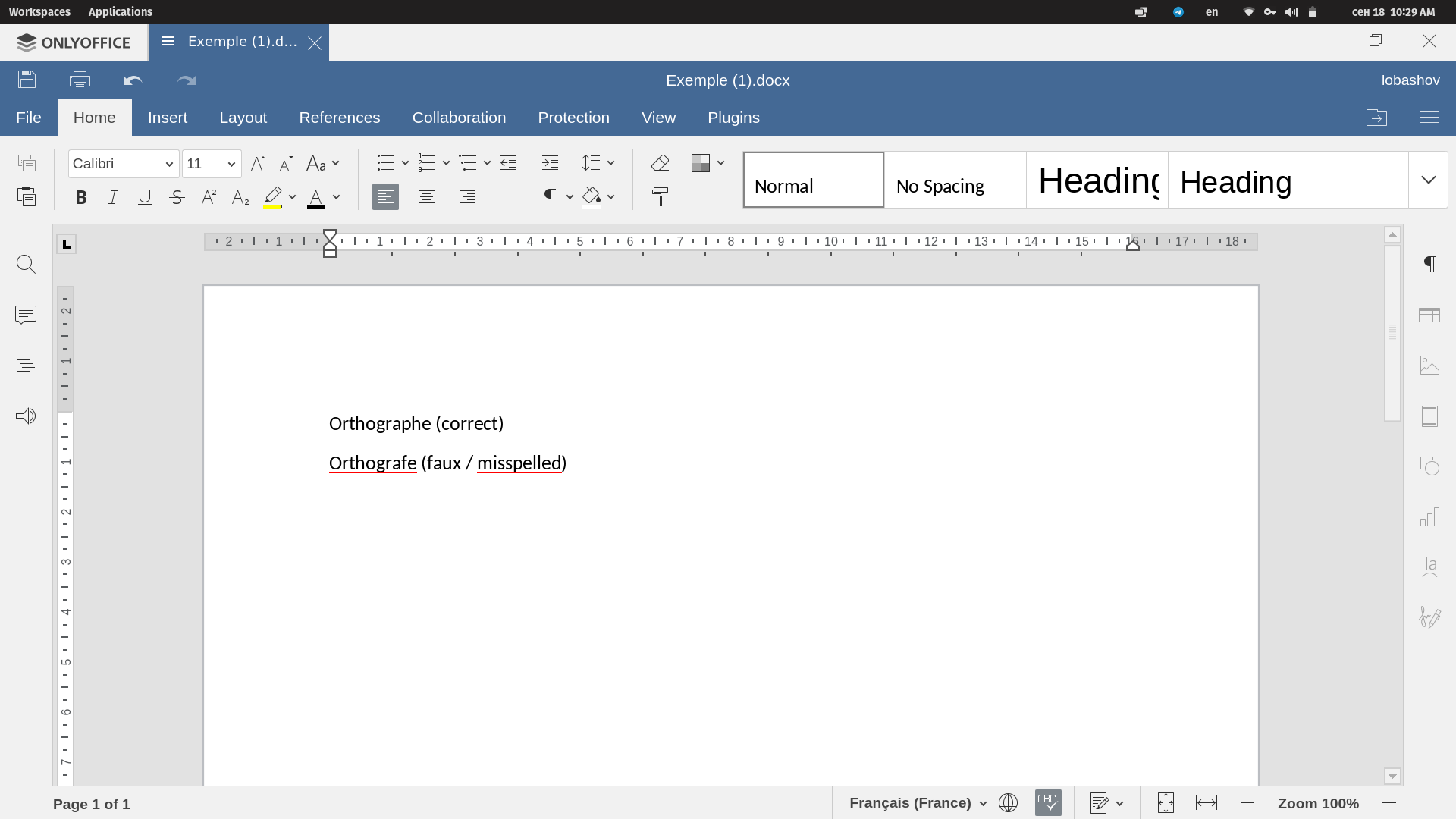The width and height of the screenshot is (1456, 819).
Task: Open the Image settings panel icon
Action: 1430,365
